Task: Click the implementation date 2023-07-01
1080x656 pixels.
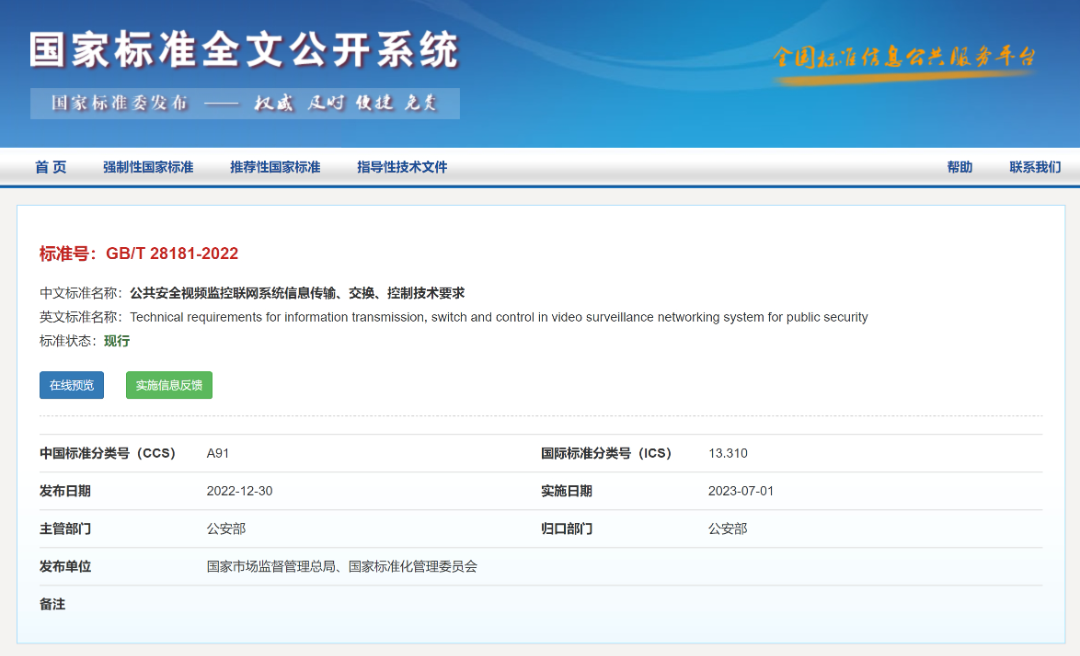Action: [741, 491]
